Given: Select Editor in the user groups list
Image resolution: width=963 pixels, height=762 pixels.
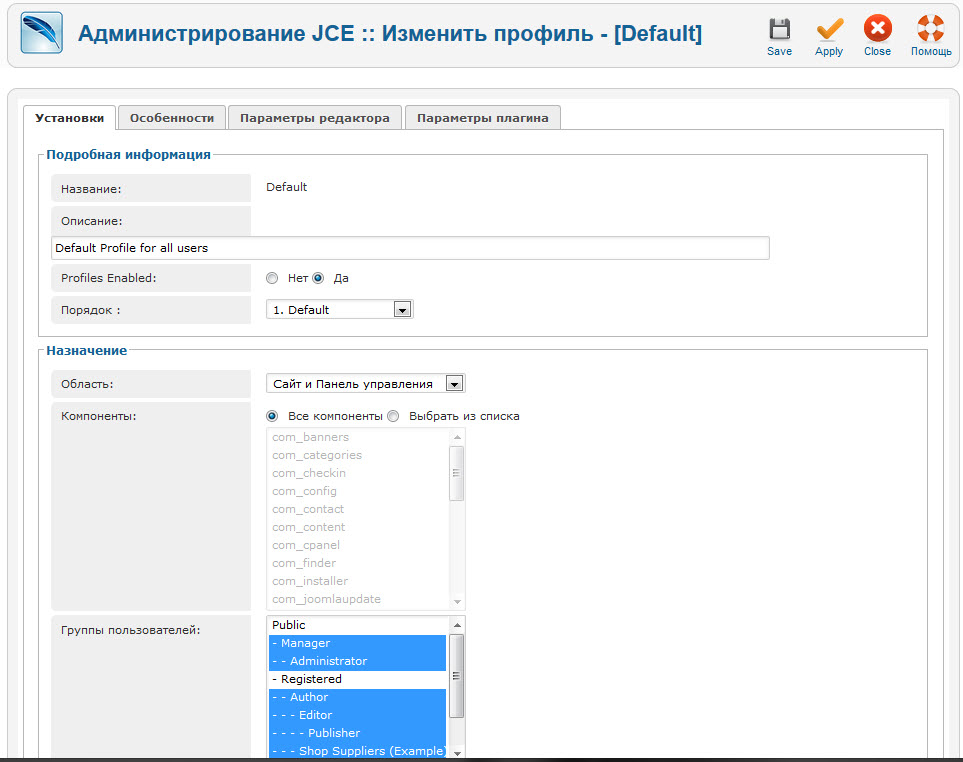Looking at the screenshot, I should pyautogui.click(x=357, y=715).
